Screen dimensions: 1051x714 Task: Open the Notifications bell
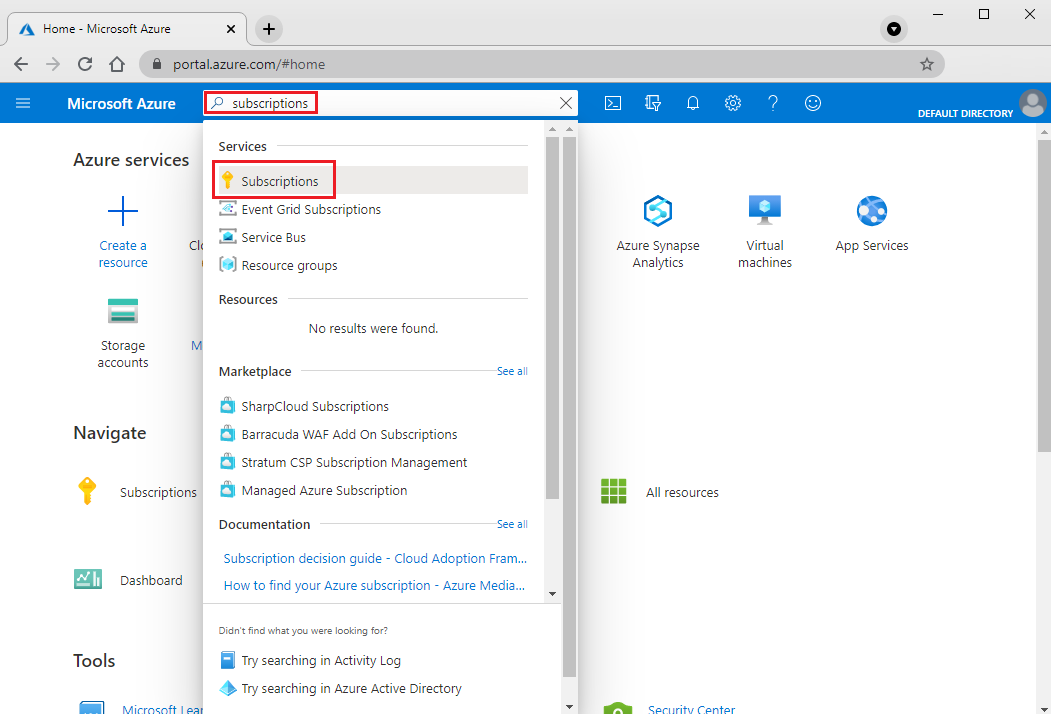692,103
